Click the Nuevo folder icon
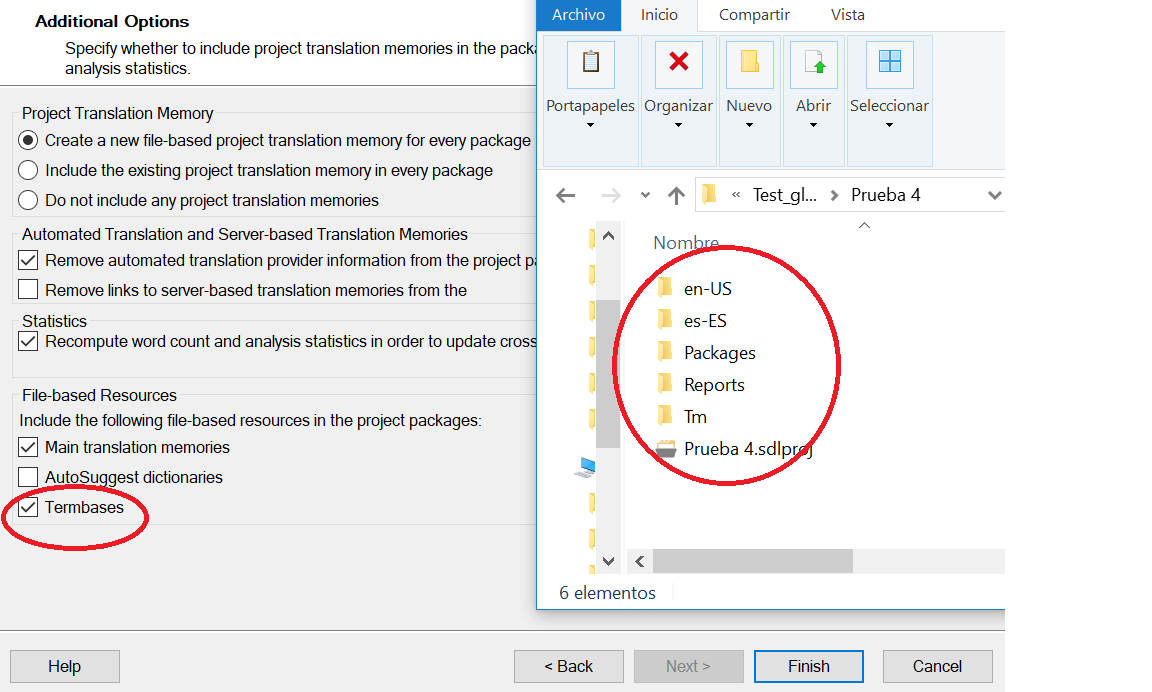Viewport: 1152px width, 692px height. [x=749, y=63]
